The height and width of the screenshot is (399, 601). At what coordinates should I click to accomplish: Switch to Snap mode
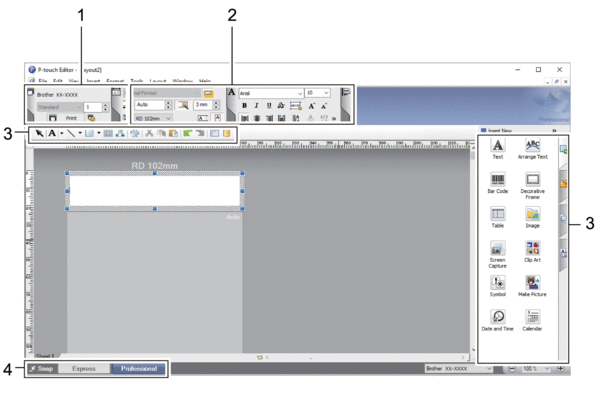[43, 369]
